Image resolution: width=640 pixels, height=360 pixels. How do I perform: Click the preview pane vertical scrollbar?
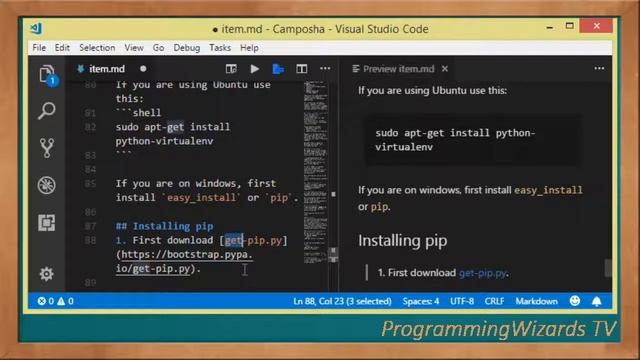point(608,268)
